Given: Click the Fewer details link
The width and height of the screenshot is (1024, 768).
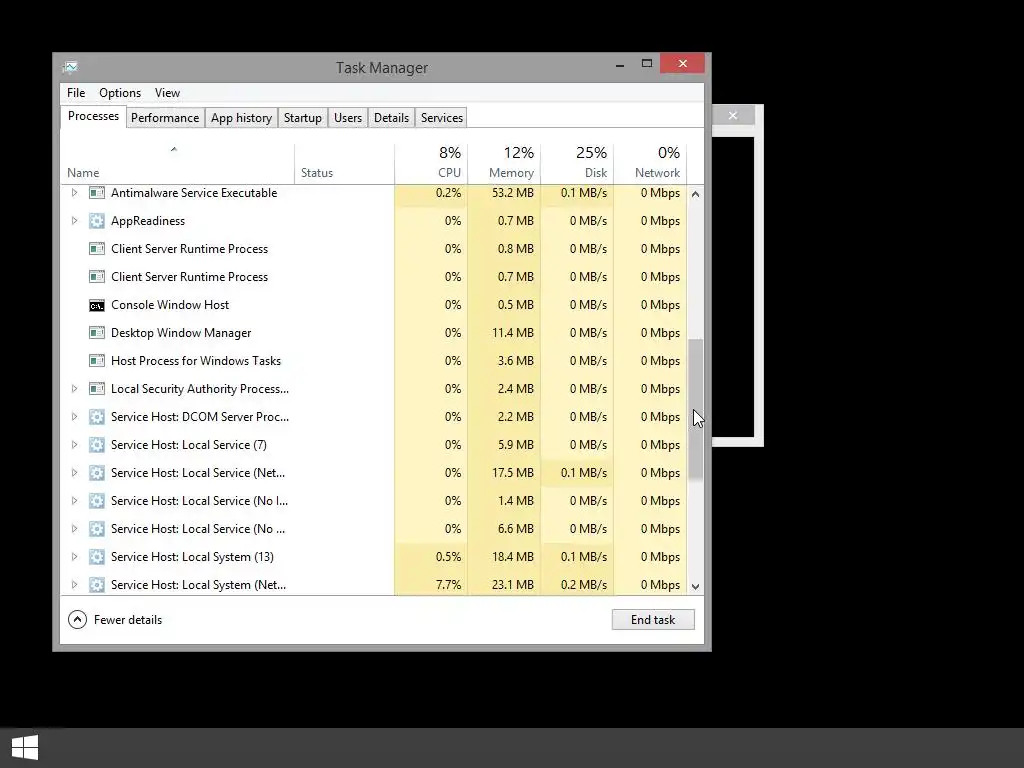Looking at the screenshot, I should pyautogui.click(x=128, y=620).
